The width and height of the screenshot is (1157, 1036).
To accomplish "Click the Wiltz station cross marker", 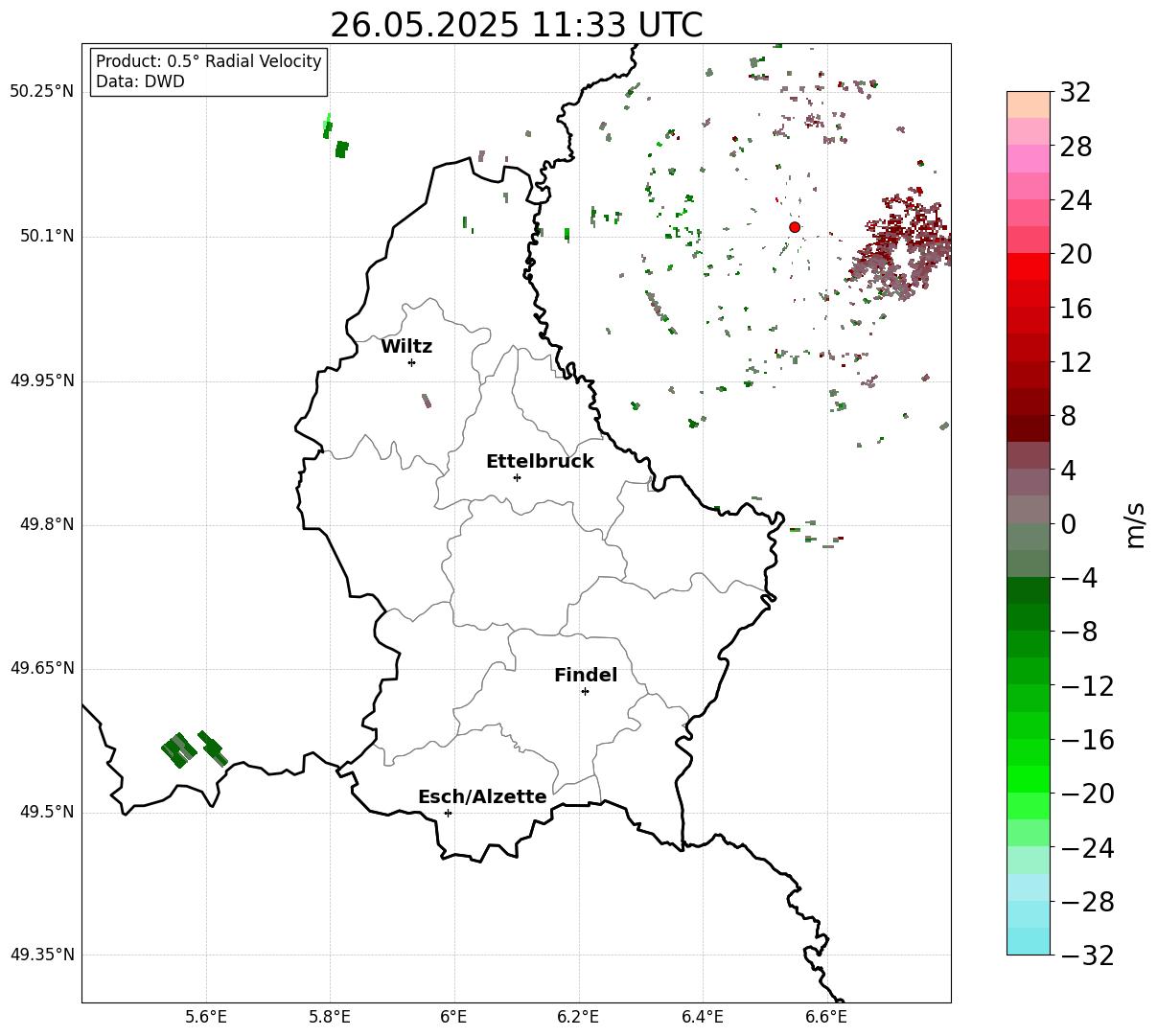I will [411, 362].
